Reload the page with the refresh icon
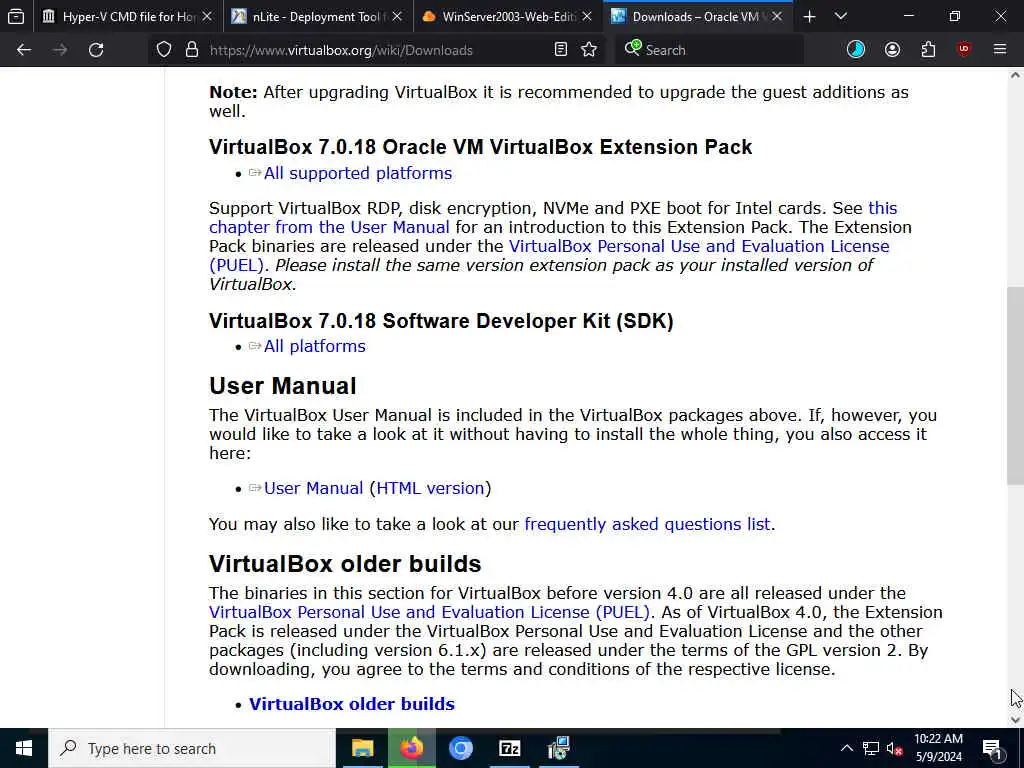This screenshot has height=768, width=1024. click(96, 50)
